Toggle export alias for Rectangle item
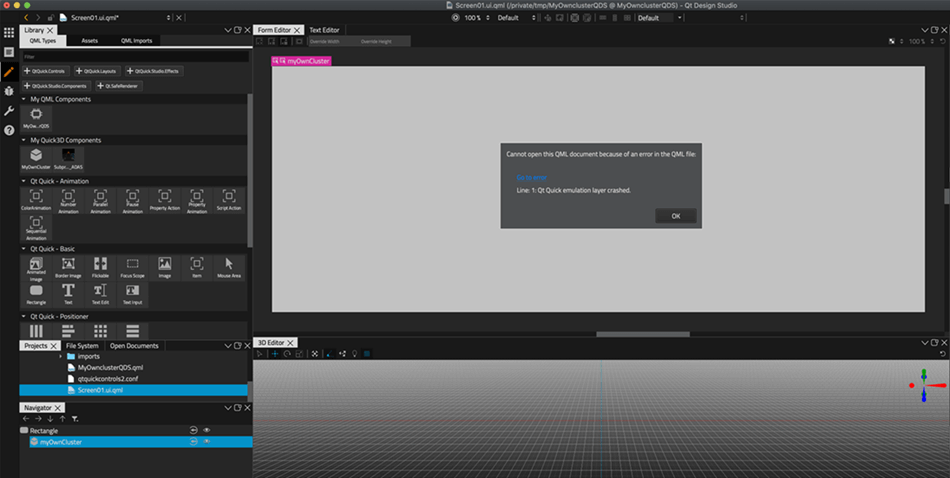The width and height of the screenshot is (950, 478). [x=193, y=430]
